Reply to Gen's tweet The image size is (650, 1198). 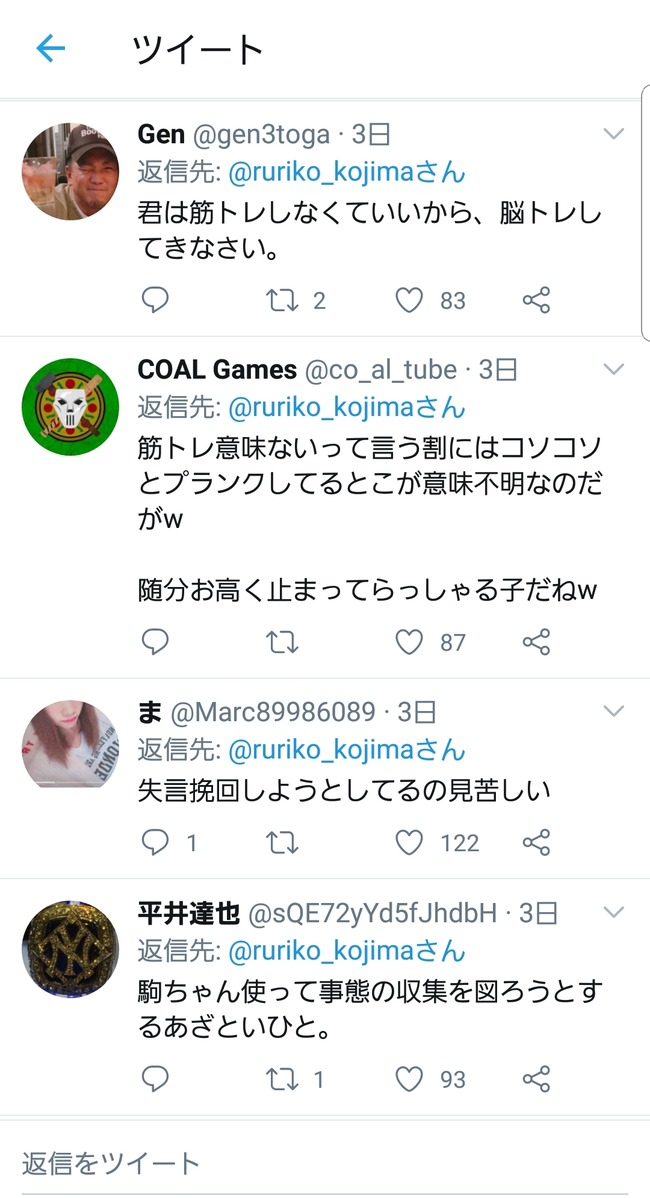pos(155,300)
